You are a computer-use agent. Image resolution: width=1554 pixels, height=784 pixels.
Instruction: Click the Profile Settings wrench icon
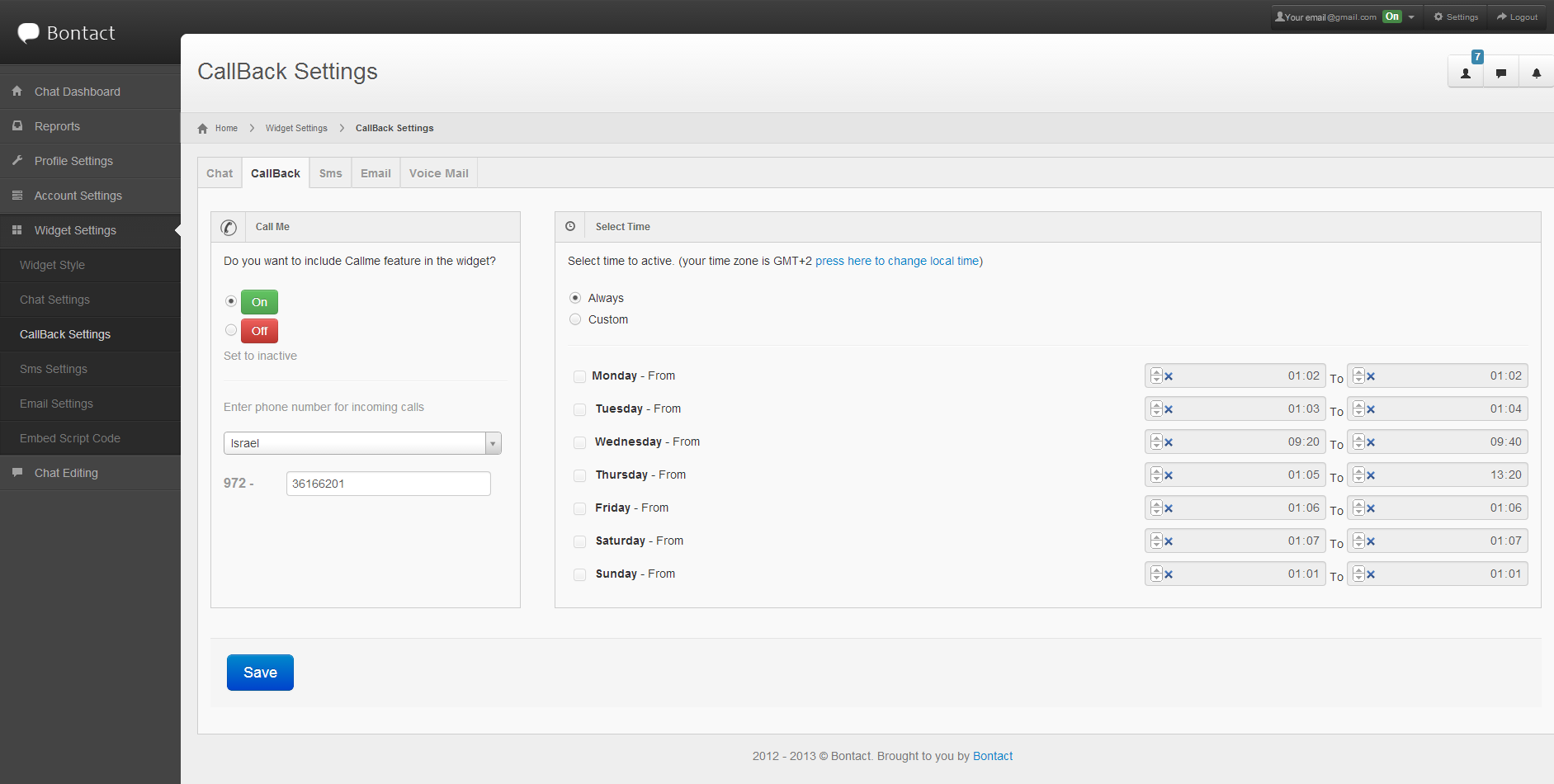coord(17,160)
